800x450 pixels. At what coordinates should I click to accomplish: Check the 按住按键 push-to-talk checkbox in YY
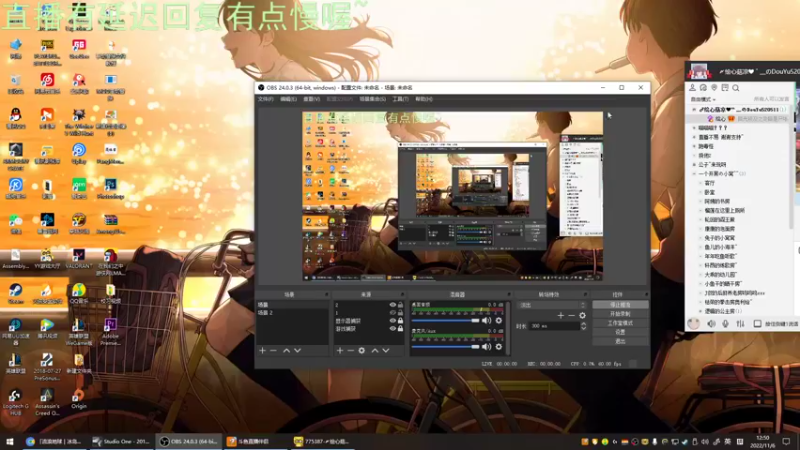[x=758, y=324]
